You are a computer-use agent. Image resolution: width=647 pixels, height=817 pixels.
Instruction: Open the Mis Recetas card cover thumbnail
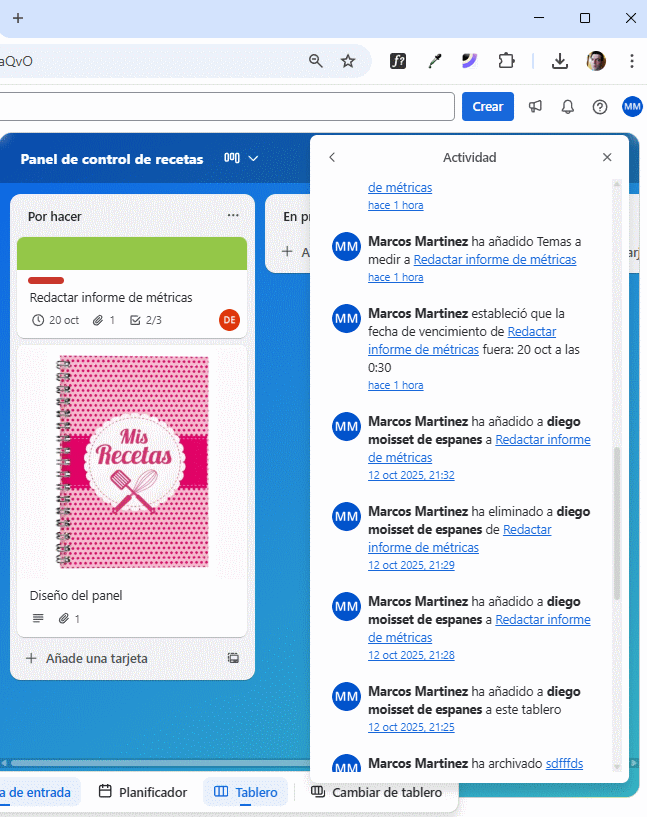click(x=132, y=461)
